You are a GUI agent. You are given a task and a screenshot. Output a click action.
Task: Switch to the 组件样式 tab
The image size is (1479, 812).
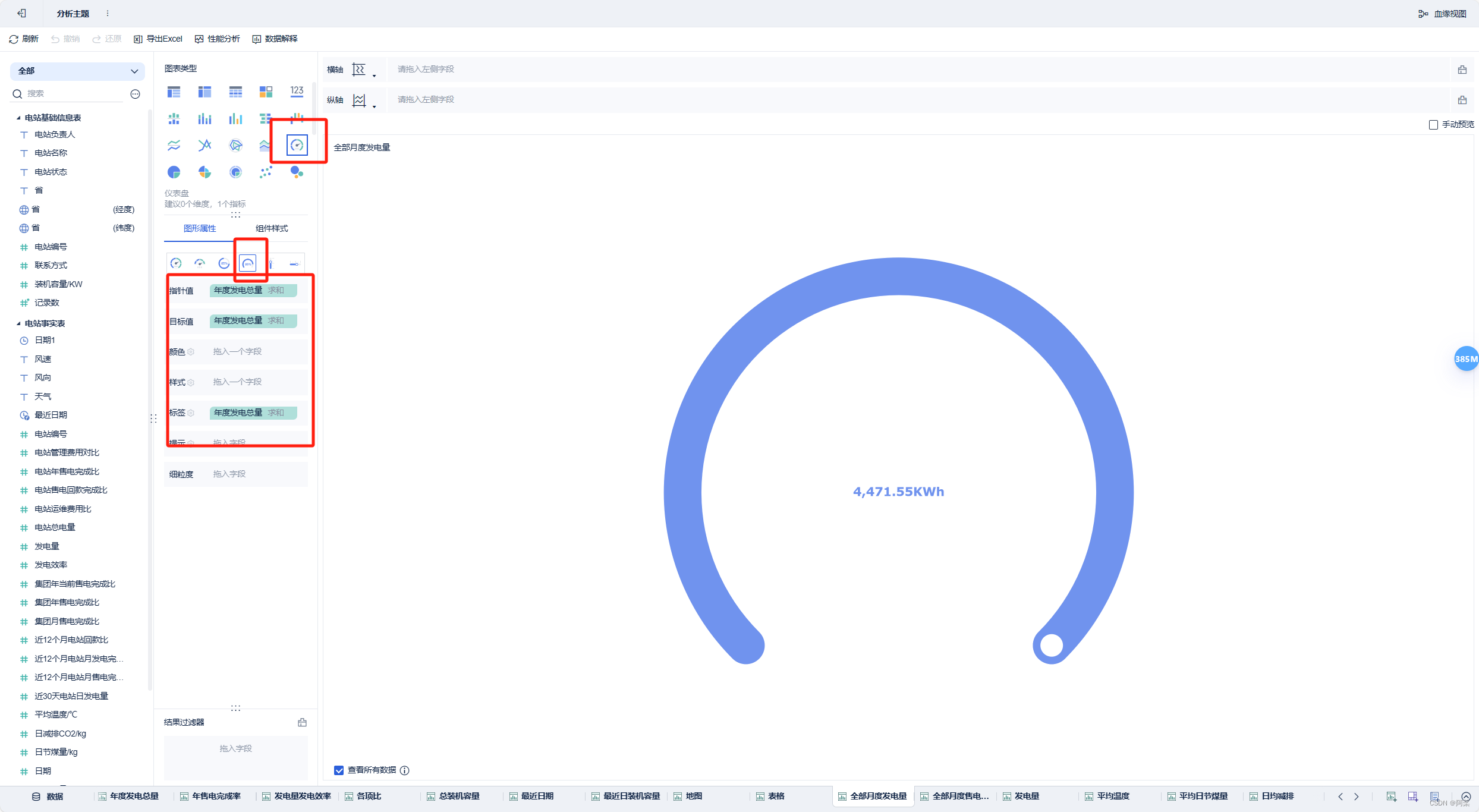click(x=272, y=229)
